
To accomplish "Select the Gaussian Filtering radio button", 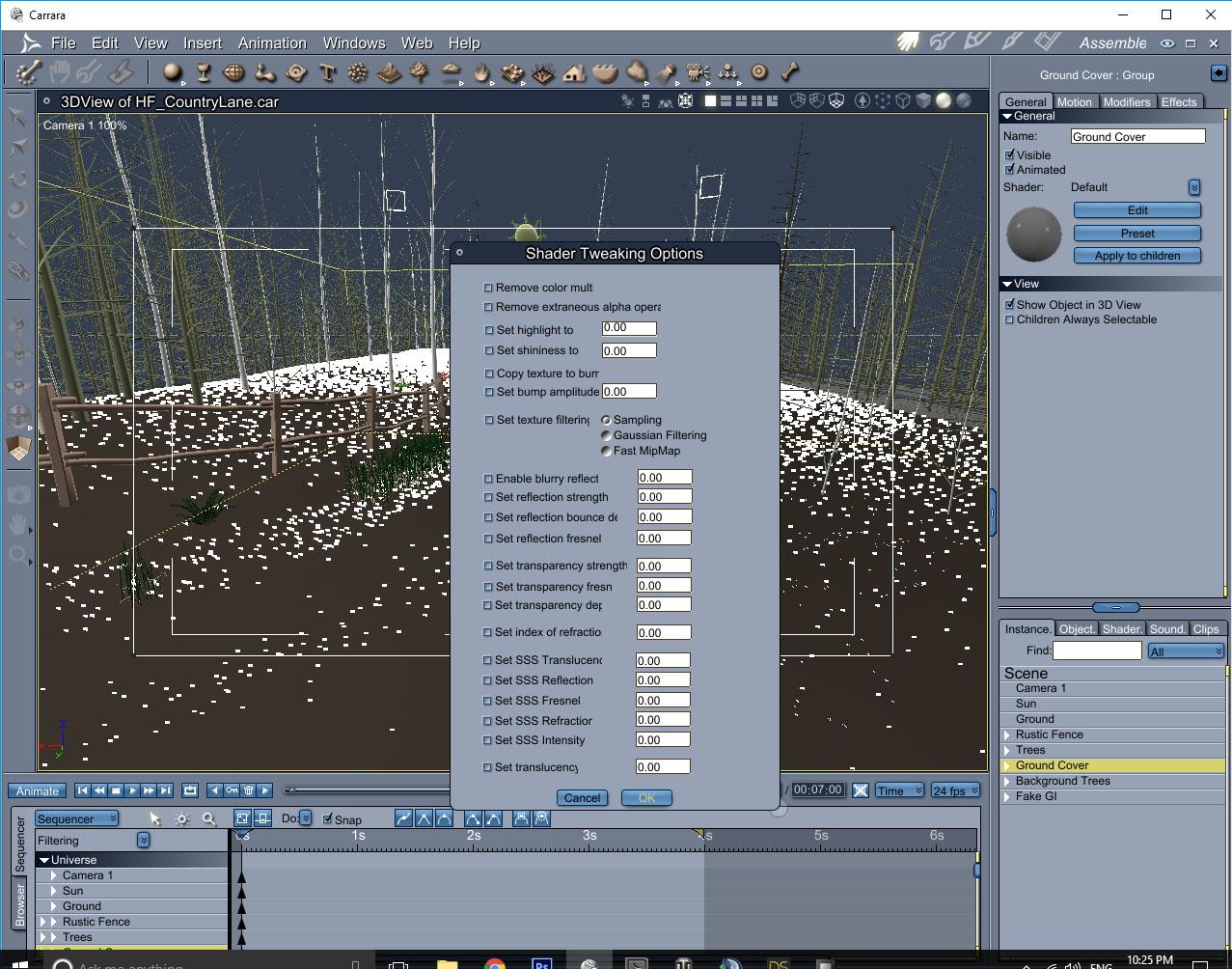I will tap(606, 435).
